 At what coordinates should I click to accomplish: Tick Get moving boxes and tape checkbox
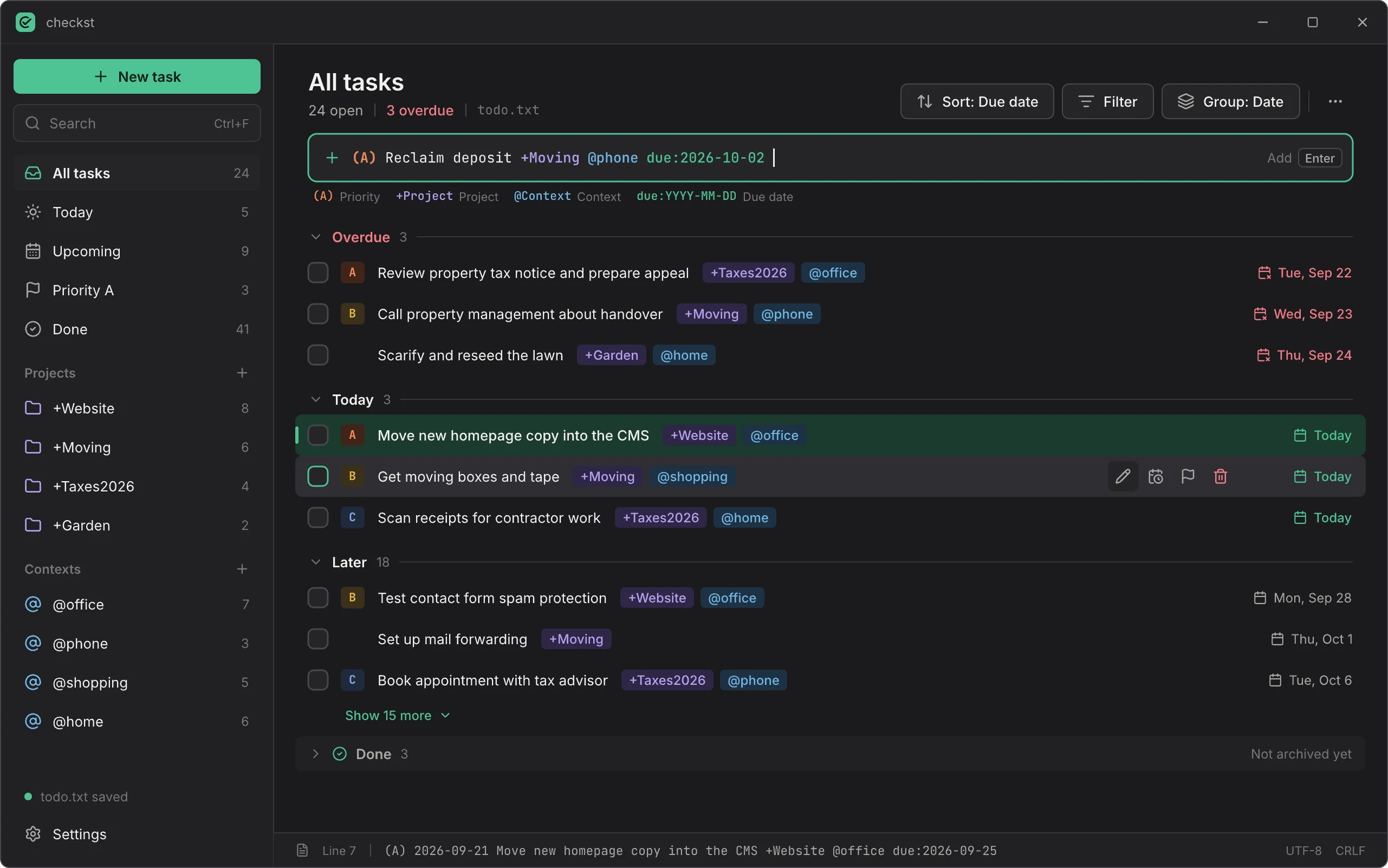[317, 476]
